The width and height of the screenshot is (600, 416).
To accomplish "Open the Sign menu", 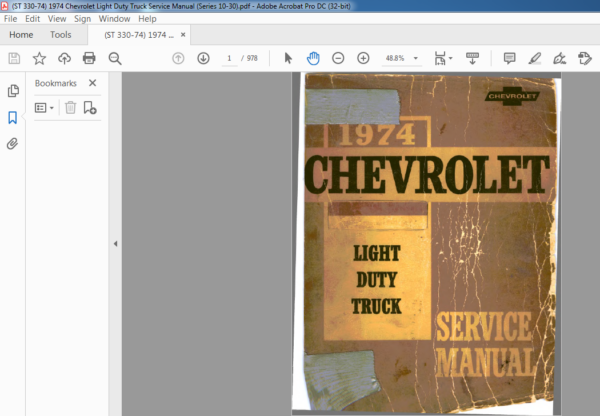I will 82,19.
